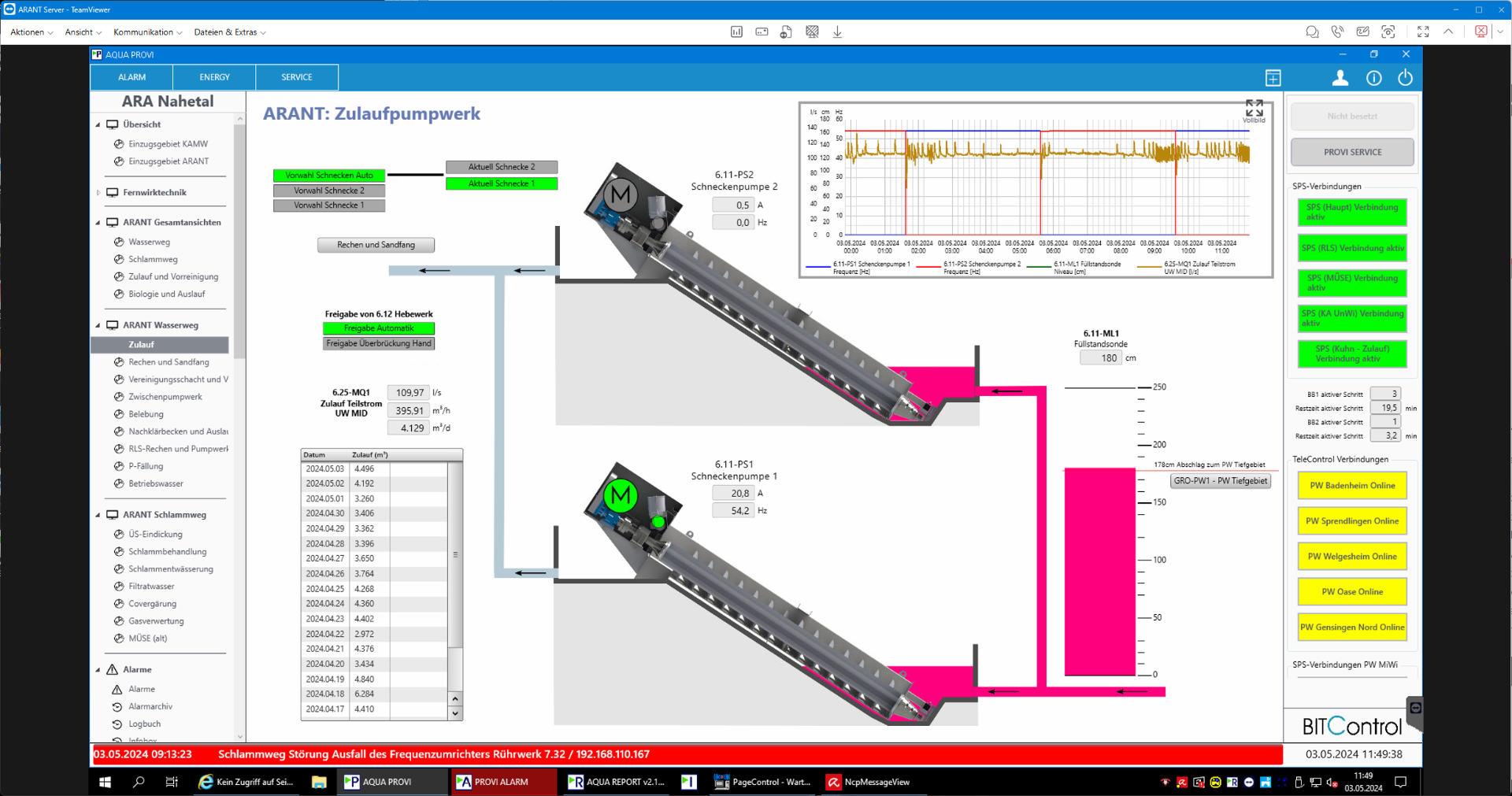Click the add-window layout icon
This screenshot has height=796, width=1512.
(x=1273, y=78)
